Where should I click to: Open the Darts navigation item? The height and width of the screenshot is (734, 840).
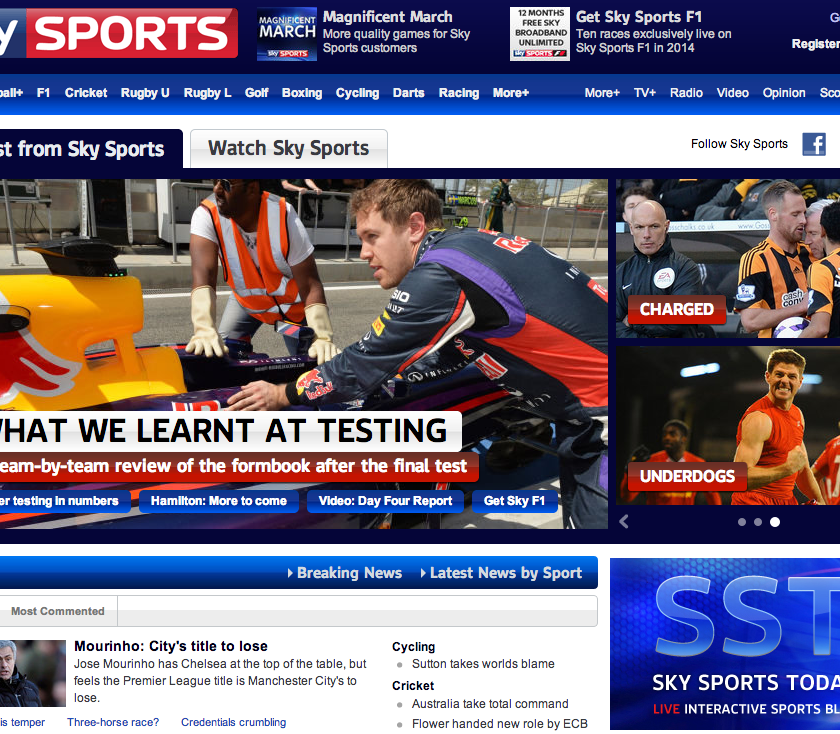tap(409, 93)
